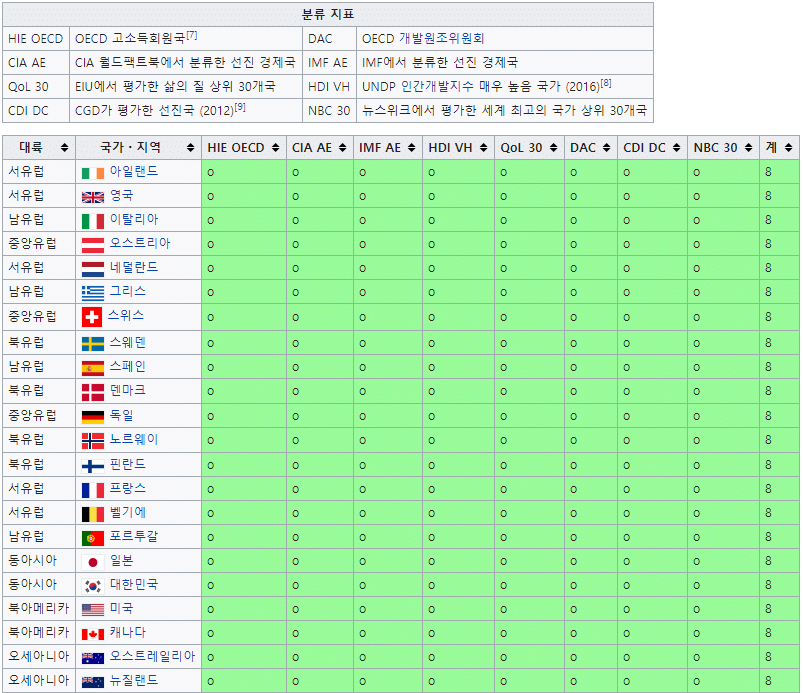Click the legend text '뉴스위크에서 평가한 세계 최고의 국가 상위 30개국'
803x693 pixels.
(504, 111)
